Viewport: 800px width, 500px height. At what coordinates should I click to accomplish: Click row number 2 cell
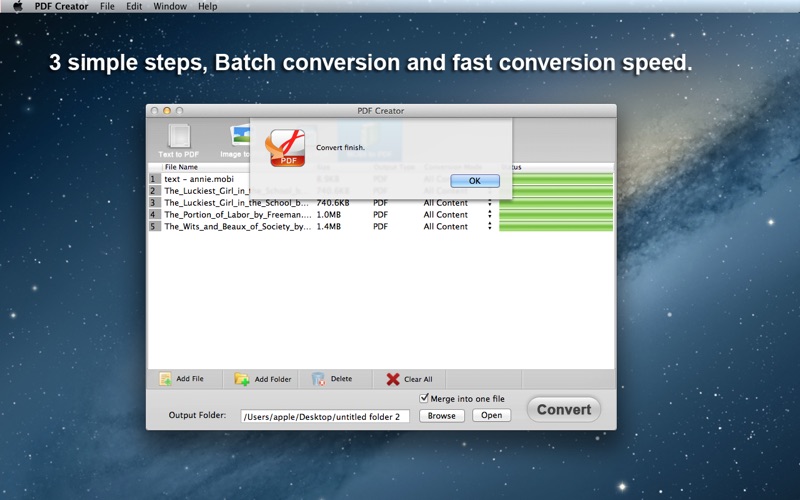point(154,191)
